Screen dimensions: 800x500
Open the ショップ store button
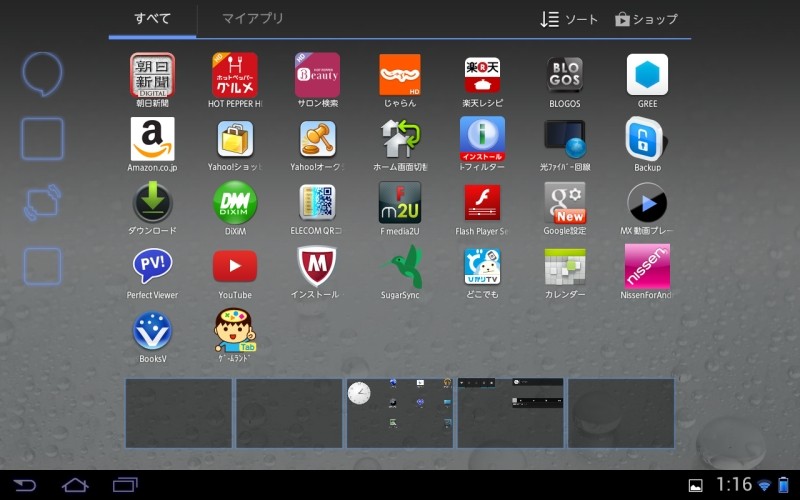646,19
